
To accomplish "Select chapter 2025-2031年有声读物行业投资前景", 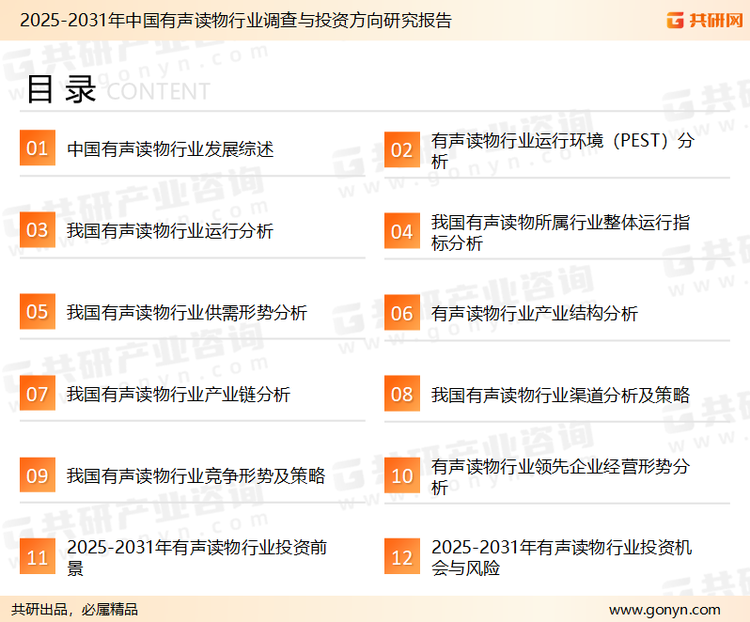I will point(197,557).
